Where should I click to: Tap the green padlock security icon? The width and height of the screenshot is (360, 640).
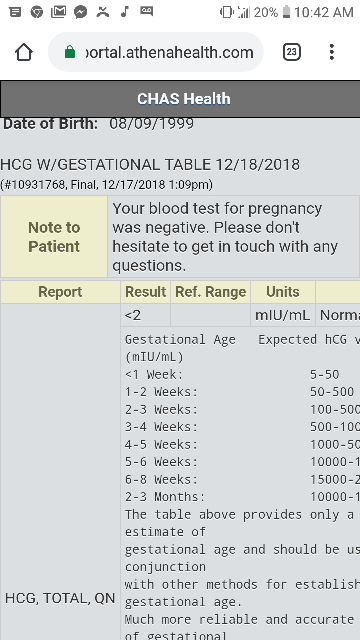click(70, 52)
